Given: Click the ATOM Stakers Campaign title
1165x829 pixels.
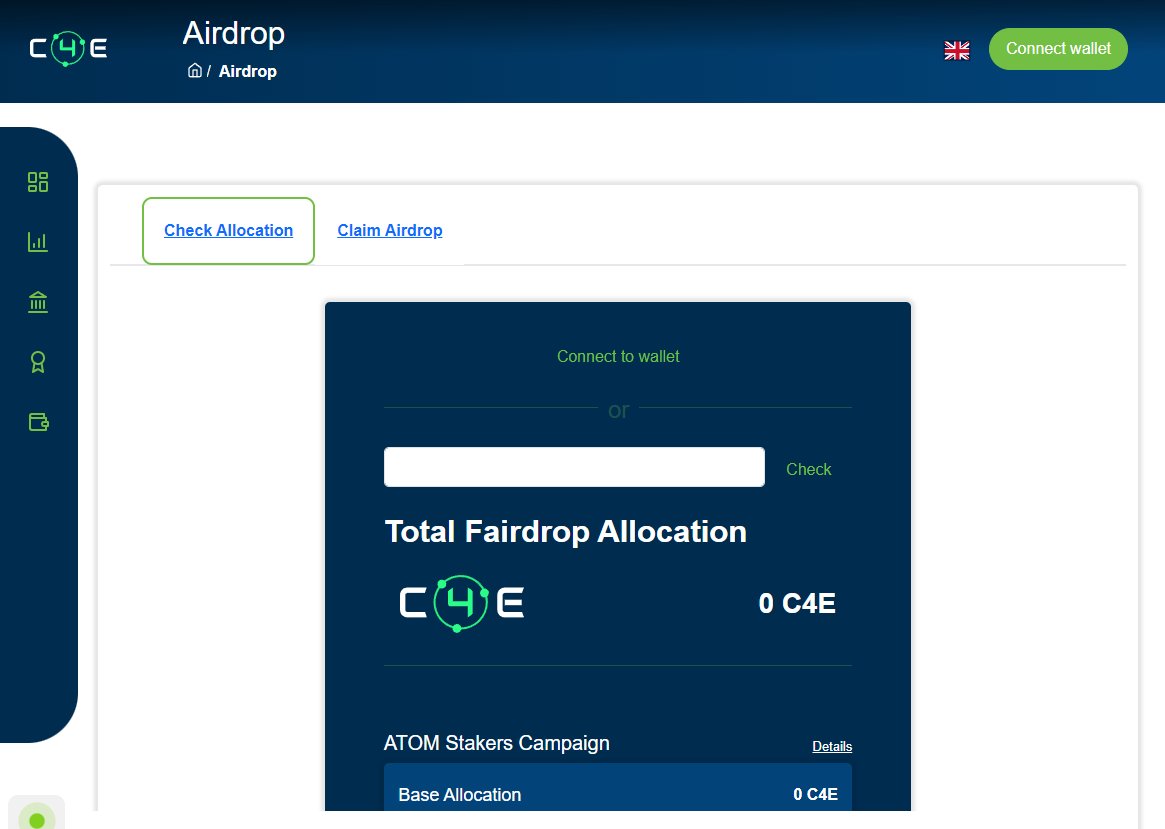Looking at the screenshot, I should tap(496, 744).
